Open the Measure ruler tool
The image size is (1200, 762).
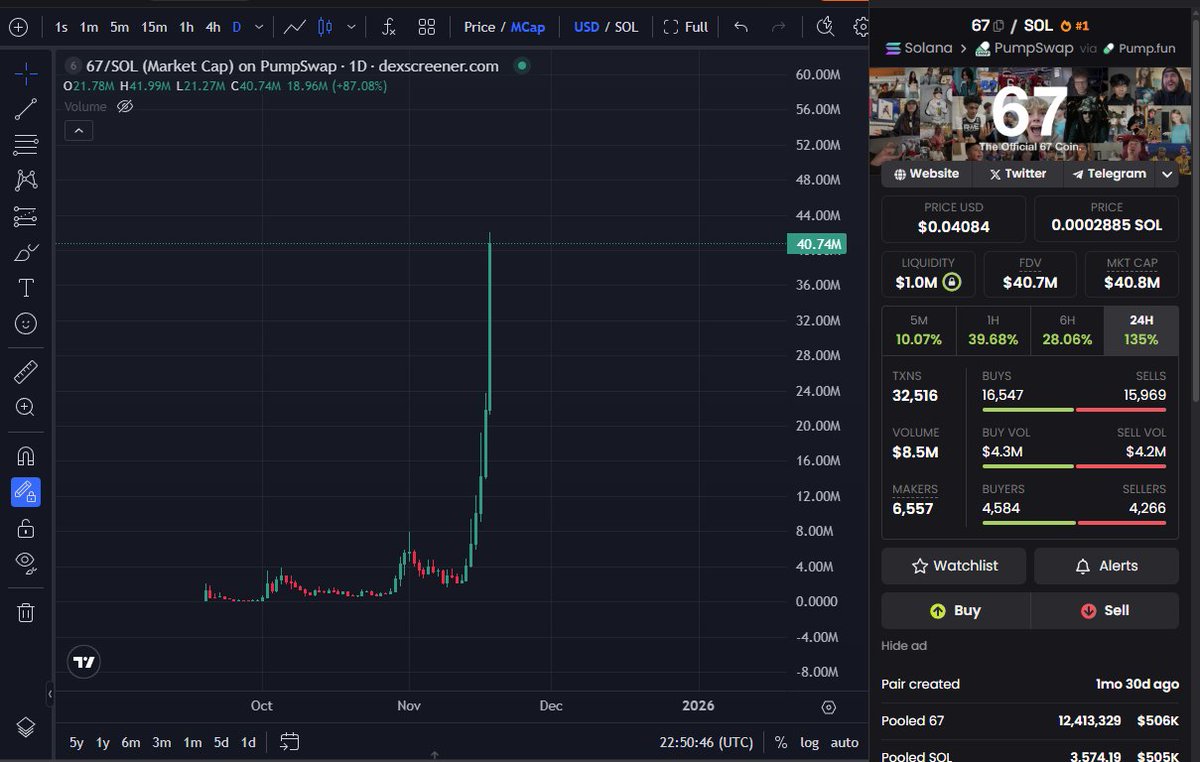(x=27, y=371)
